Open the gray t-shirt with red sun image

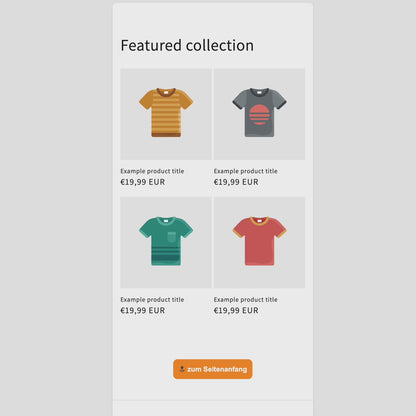259,114
